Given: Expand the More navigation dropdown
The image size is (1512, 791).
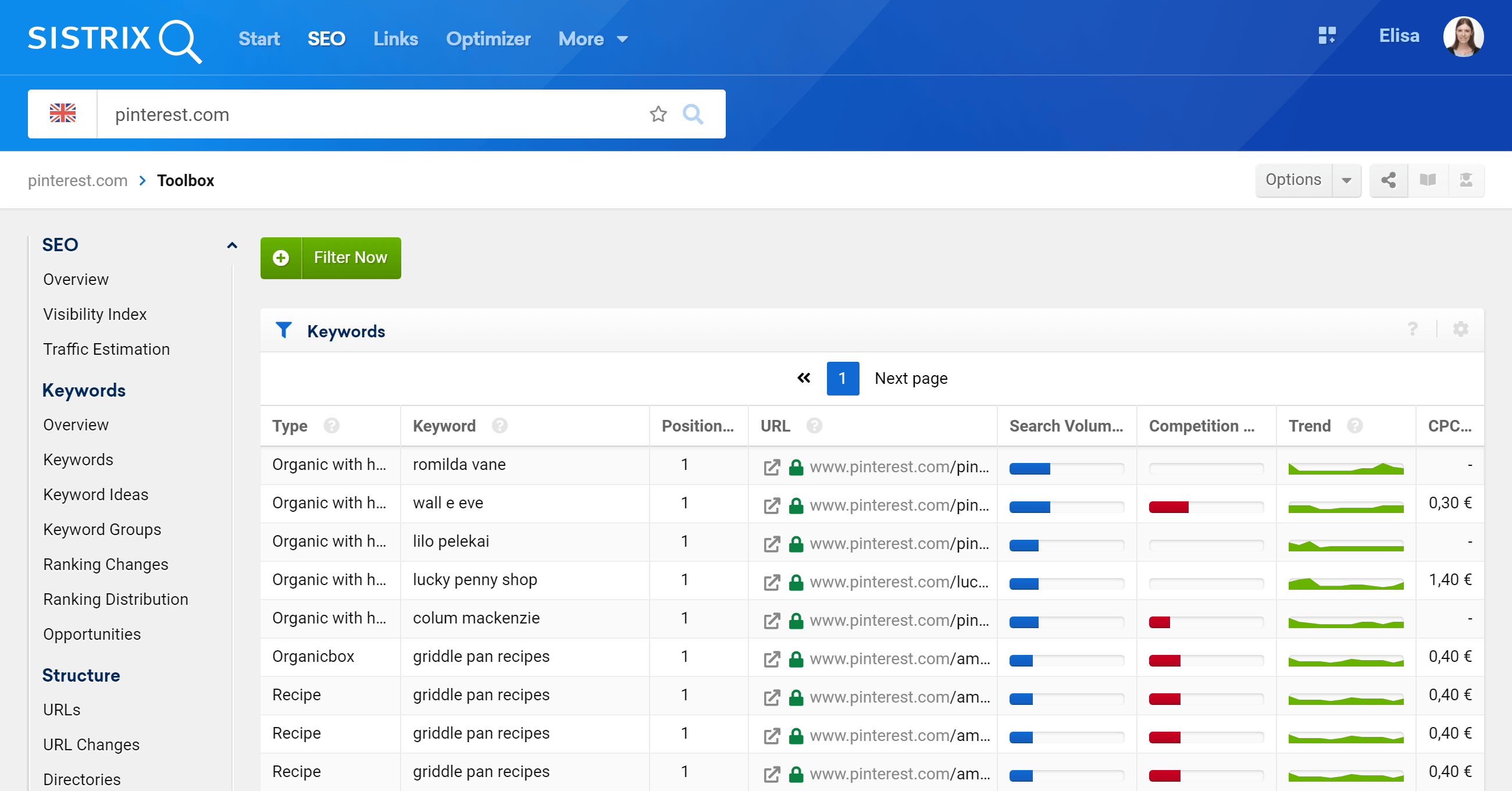Looking at the screenshot, I should [593, 39].
